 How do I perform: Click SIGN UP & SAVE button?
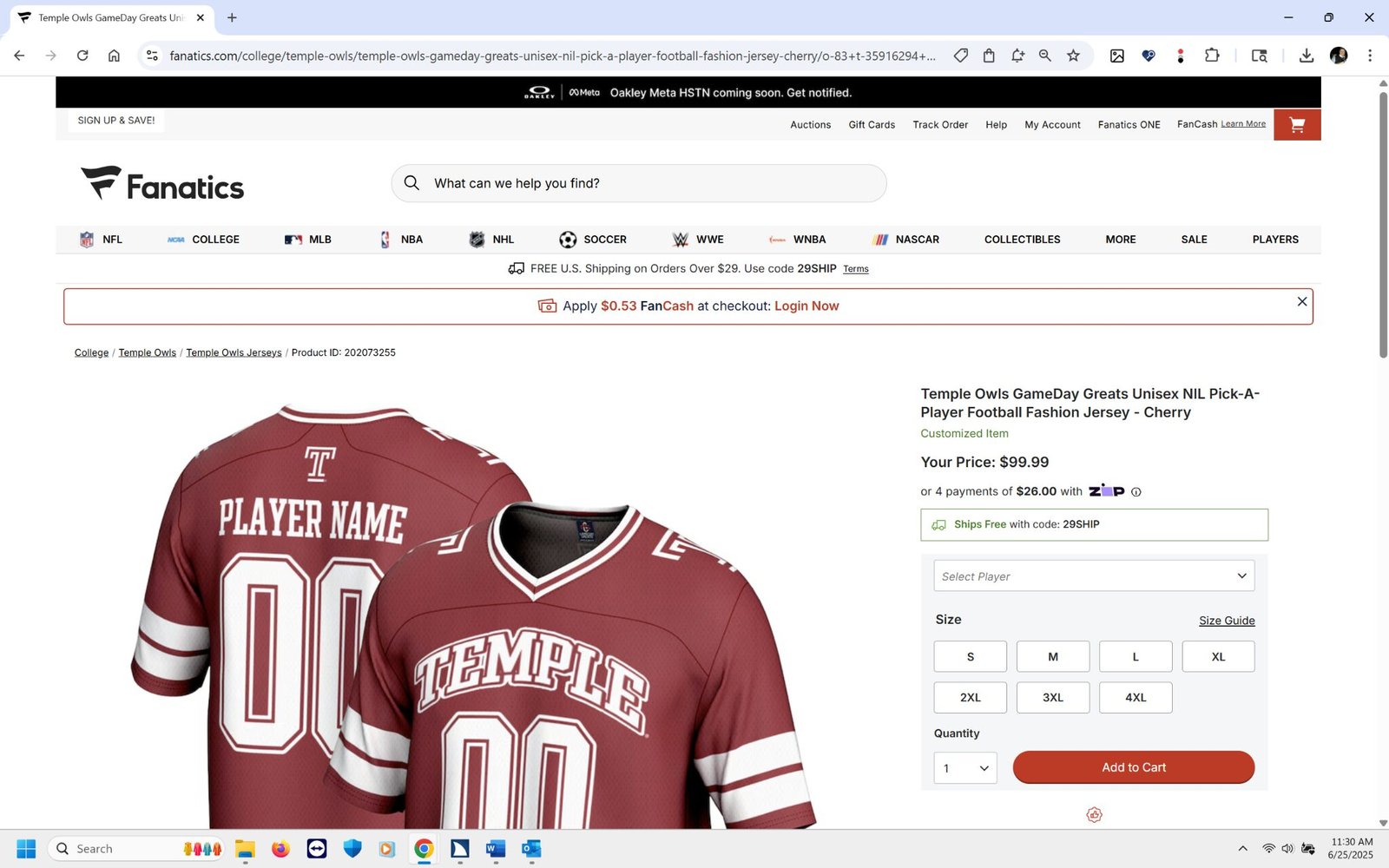(116, 121)
